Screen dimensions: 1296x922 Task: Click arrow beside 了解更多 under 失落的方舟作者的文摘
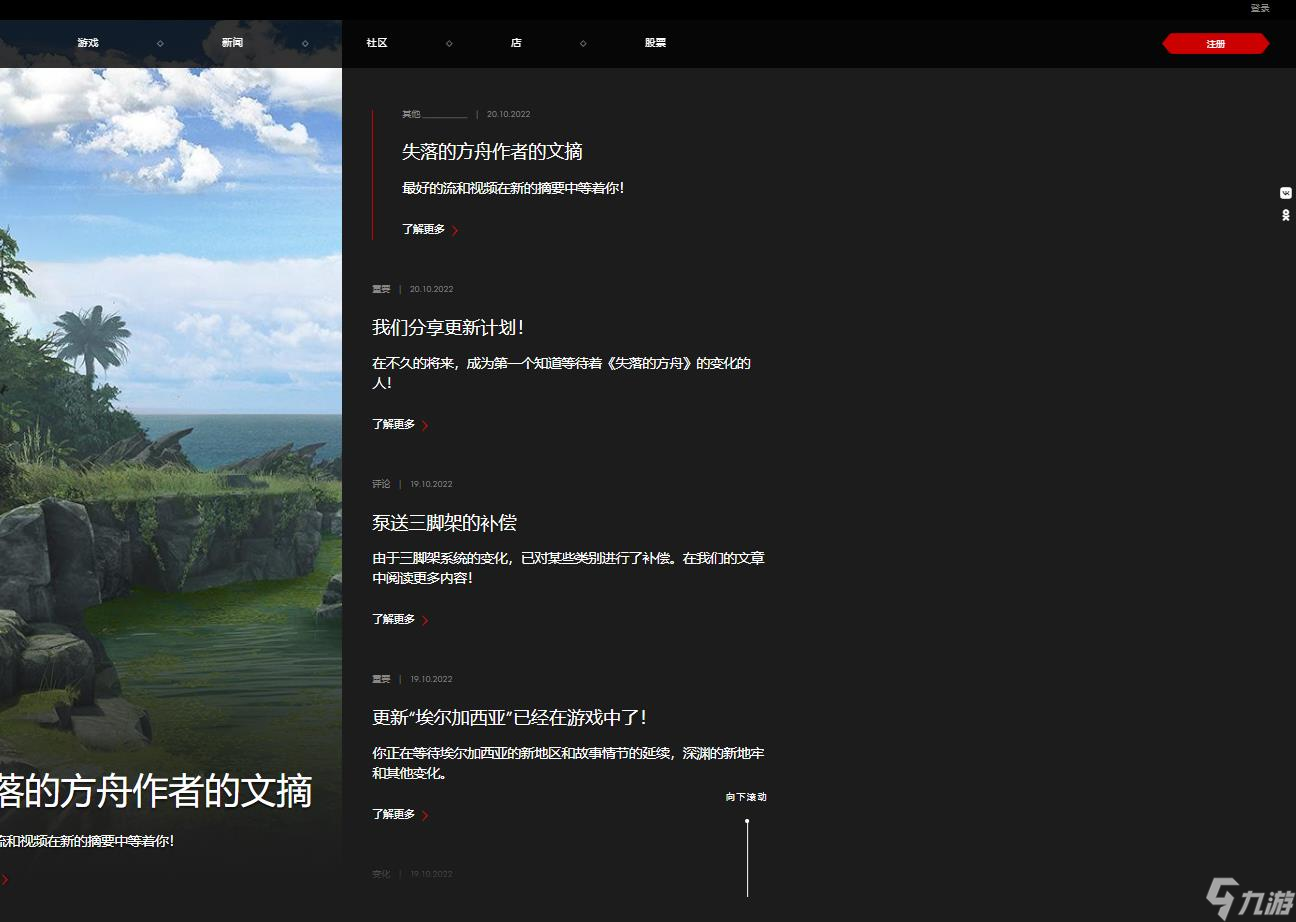point(455,230)
